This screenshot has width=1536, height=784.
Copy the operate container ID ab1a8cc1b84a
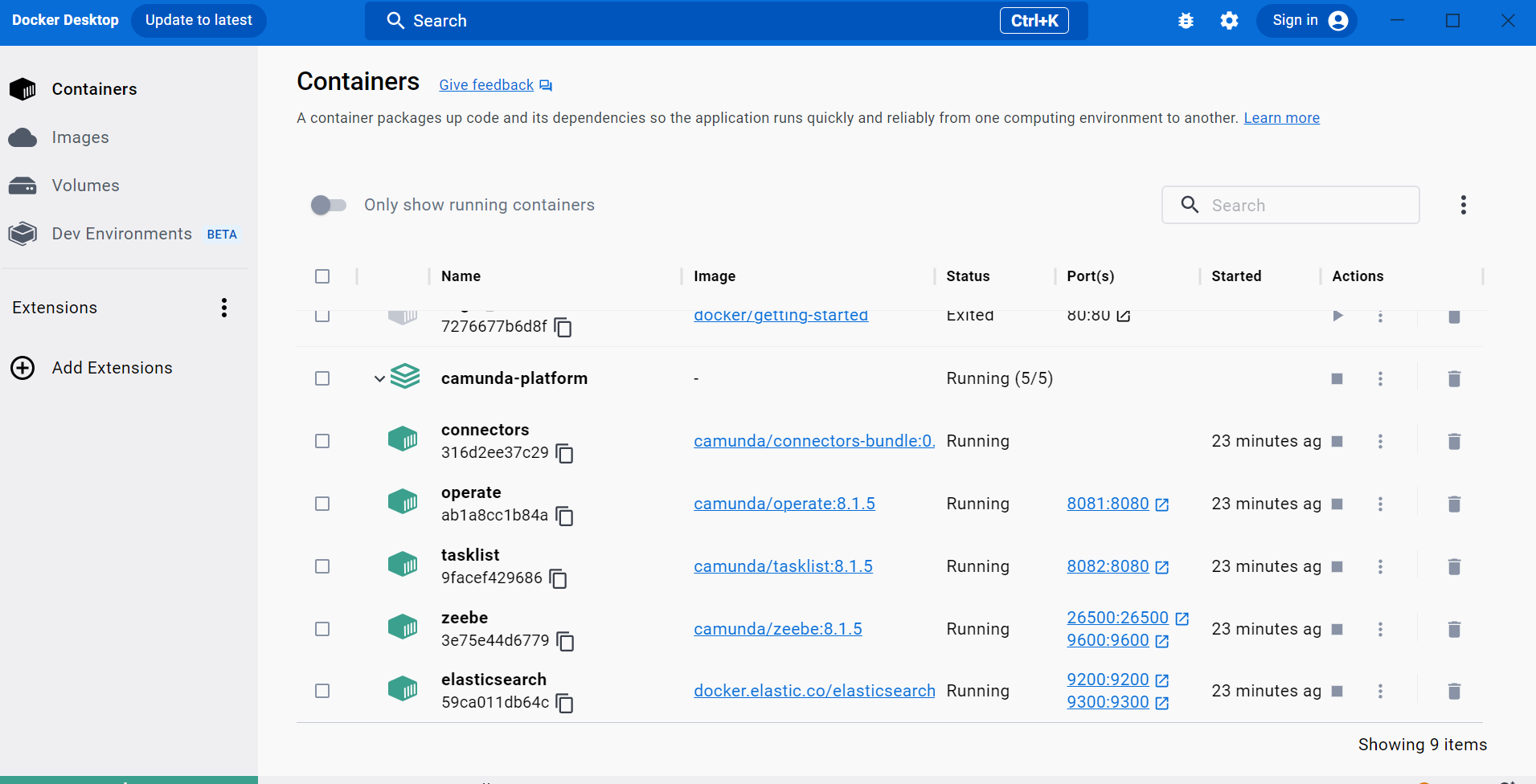click(x=565, y=517)
